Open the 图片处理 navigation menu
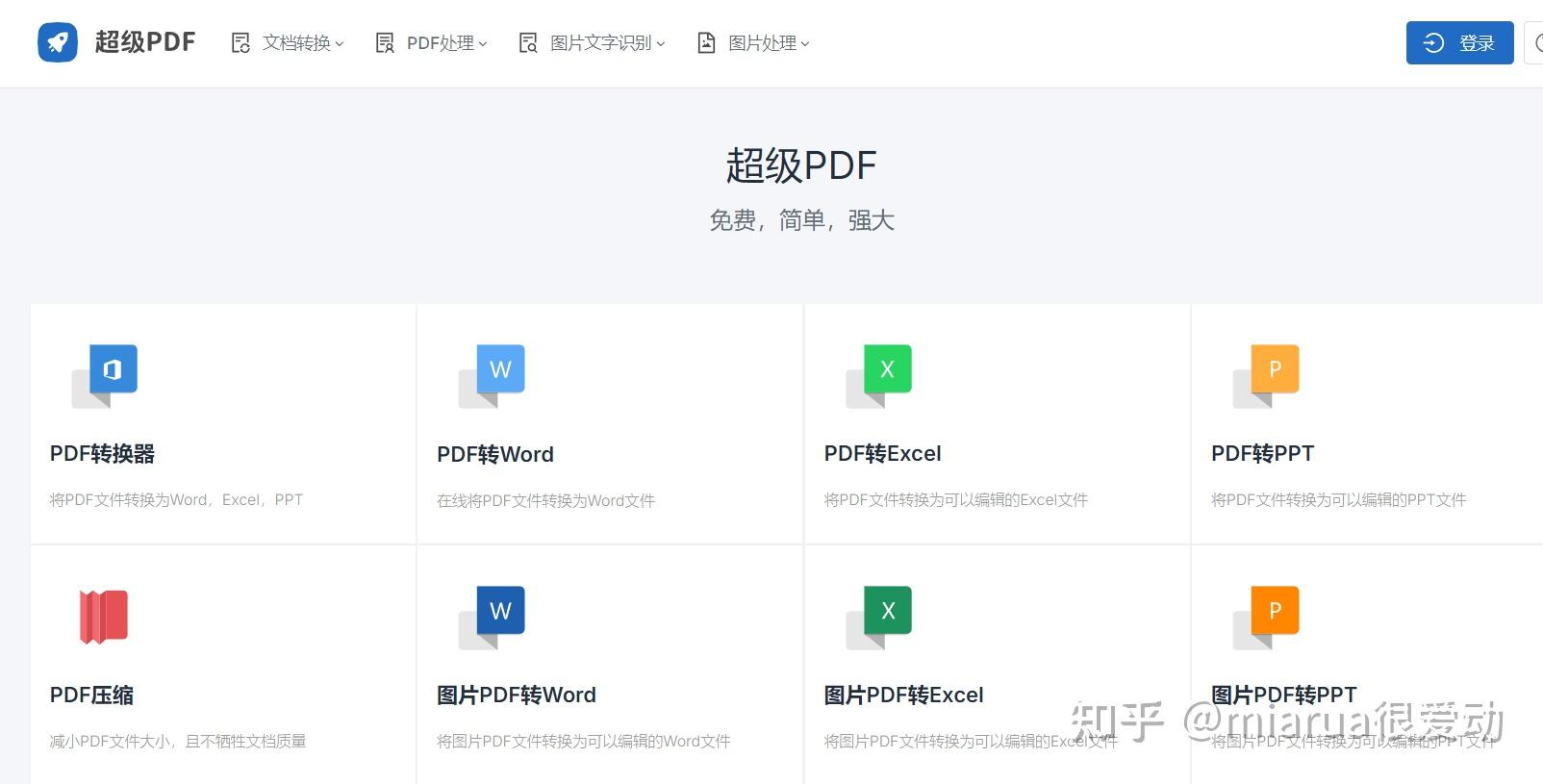This screenshot has height=784, width=1543. (x=754, y=43)
